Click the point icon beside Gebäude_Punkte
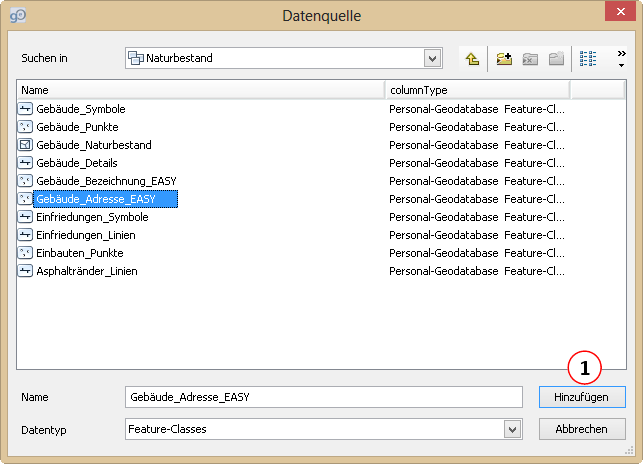643x464 pixels. pyautogui.click(x=25, y=127)
